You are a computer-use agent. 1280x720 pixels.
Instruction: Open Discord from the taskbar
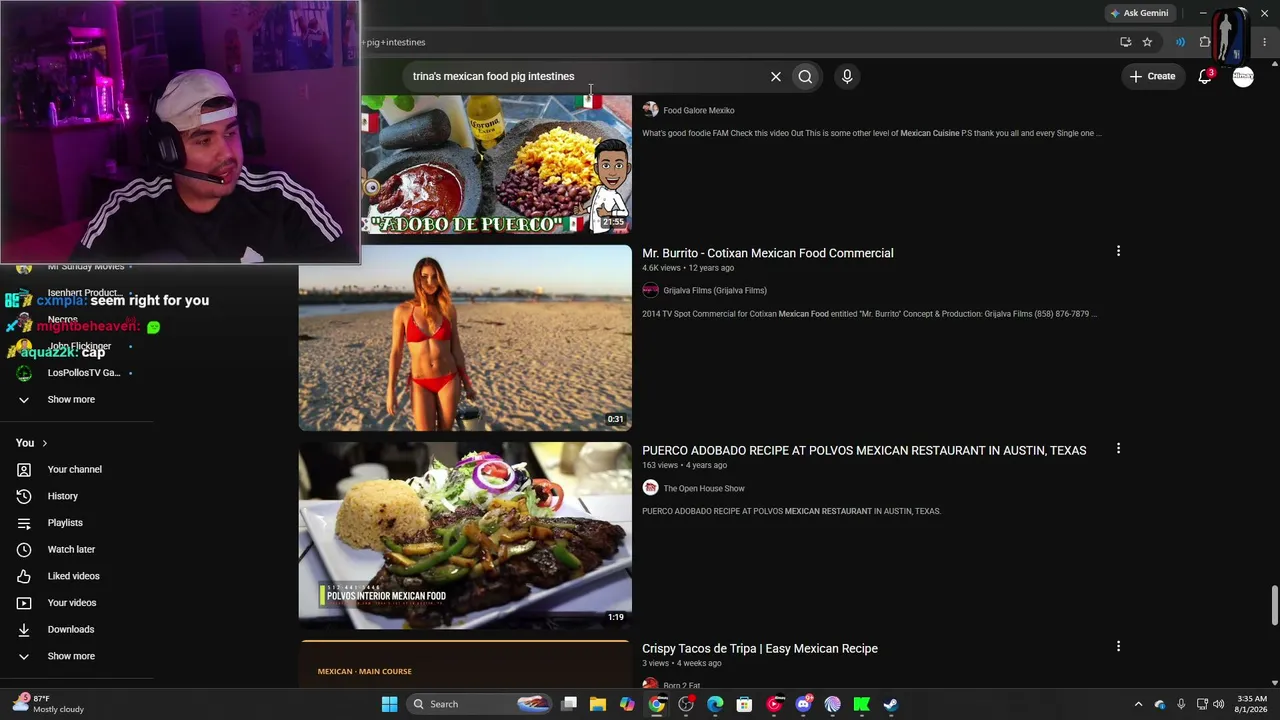[803, 704]
